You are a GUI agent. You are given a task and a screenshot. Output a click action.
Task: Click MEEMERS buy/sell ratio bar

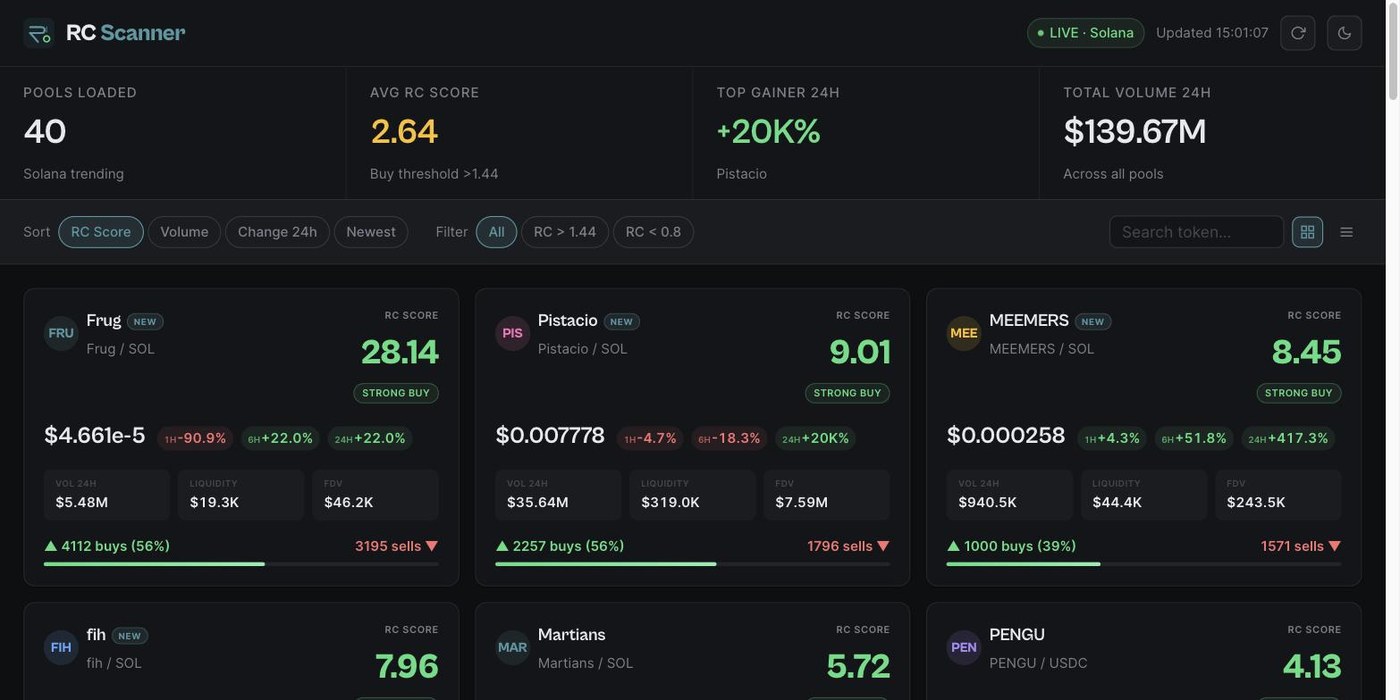pyautogui.click(x=1144, y=564)
